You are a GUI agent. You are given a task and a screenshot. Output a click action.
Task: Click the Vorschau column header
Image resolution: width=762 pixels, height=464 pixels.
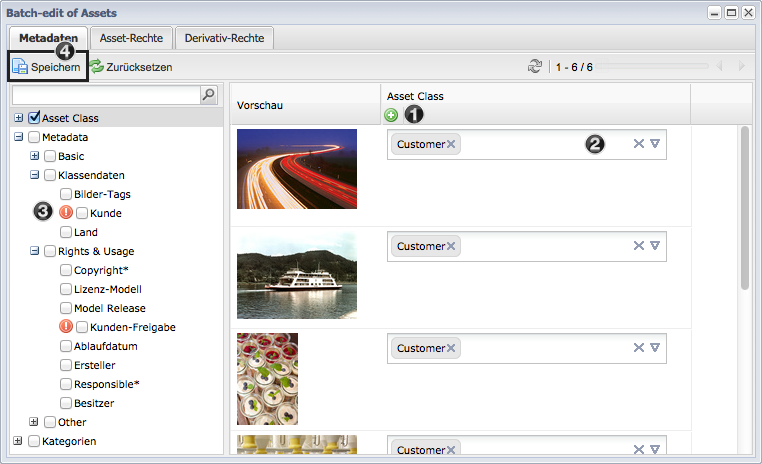(x=305, y=104)
